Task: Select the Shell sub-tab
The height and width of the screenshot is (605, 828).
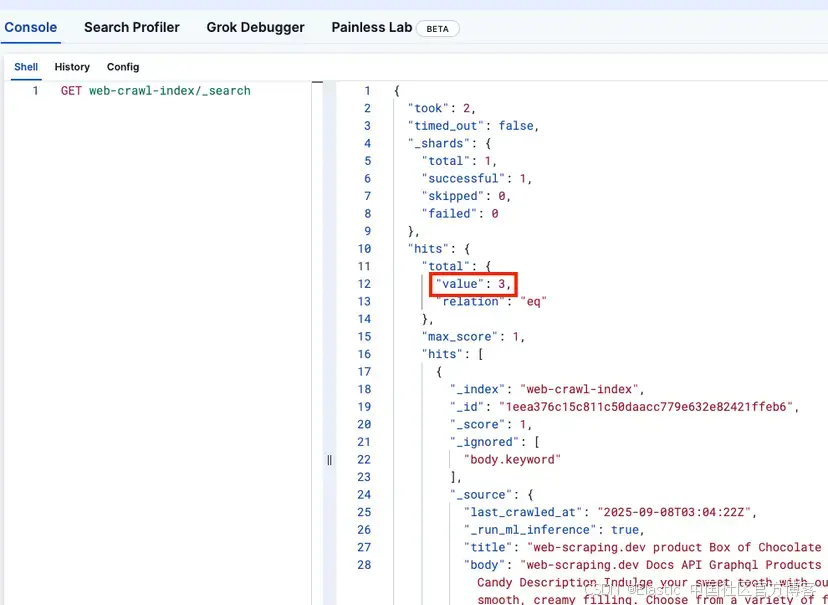Action: [26, 67]
